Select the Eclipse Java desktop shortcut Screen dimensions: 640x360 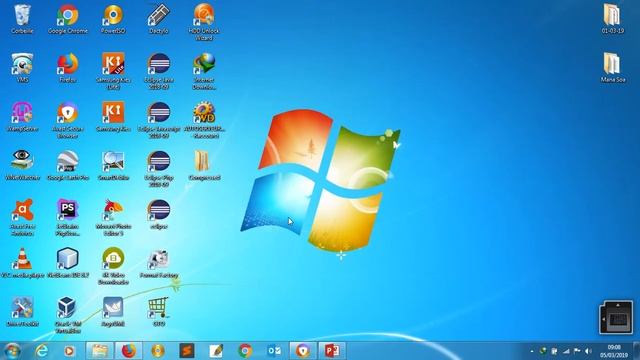pos(159,71)
